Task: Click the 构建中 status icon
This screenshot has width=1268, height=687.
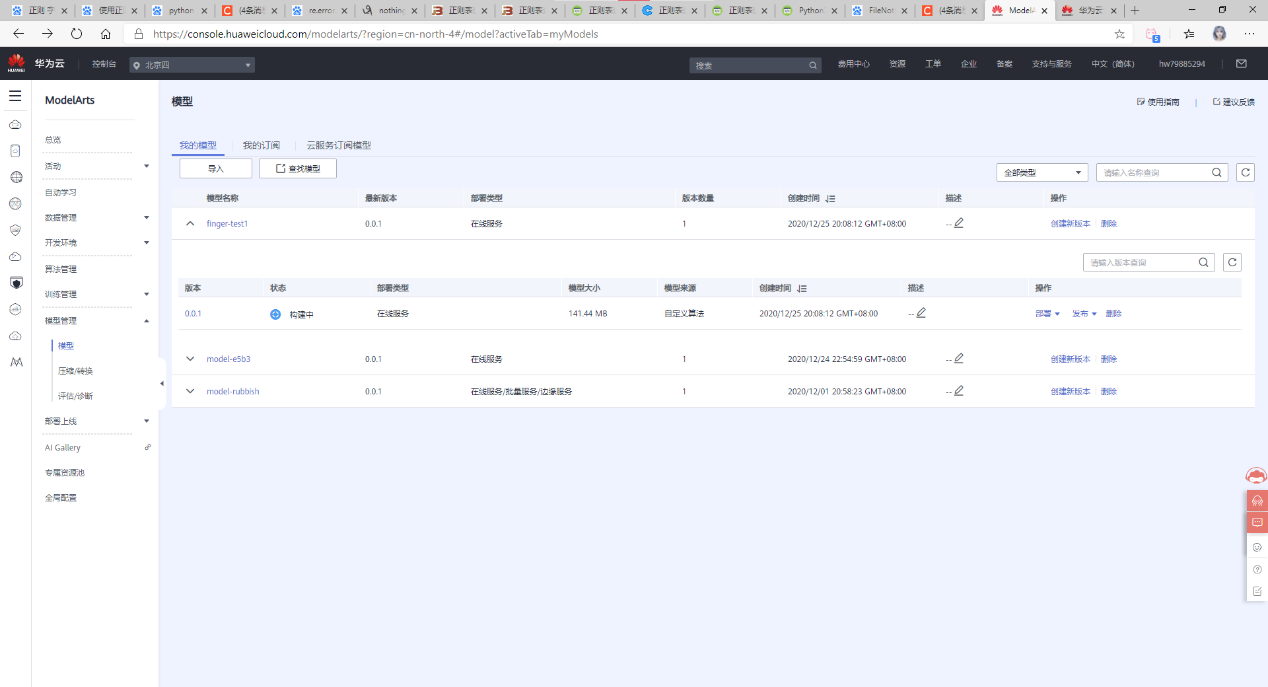Action: (x=276, y=314)
